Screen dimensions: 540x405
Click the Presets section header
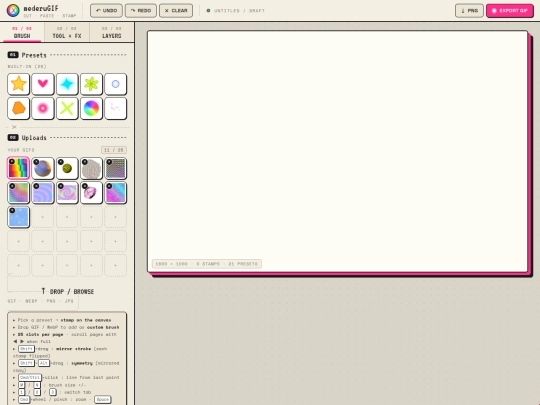tap(67, 55)
